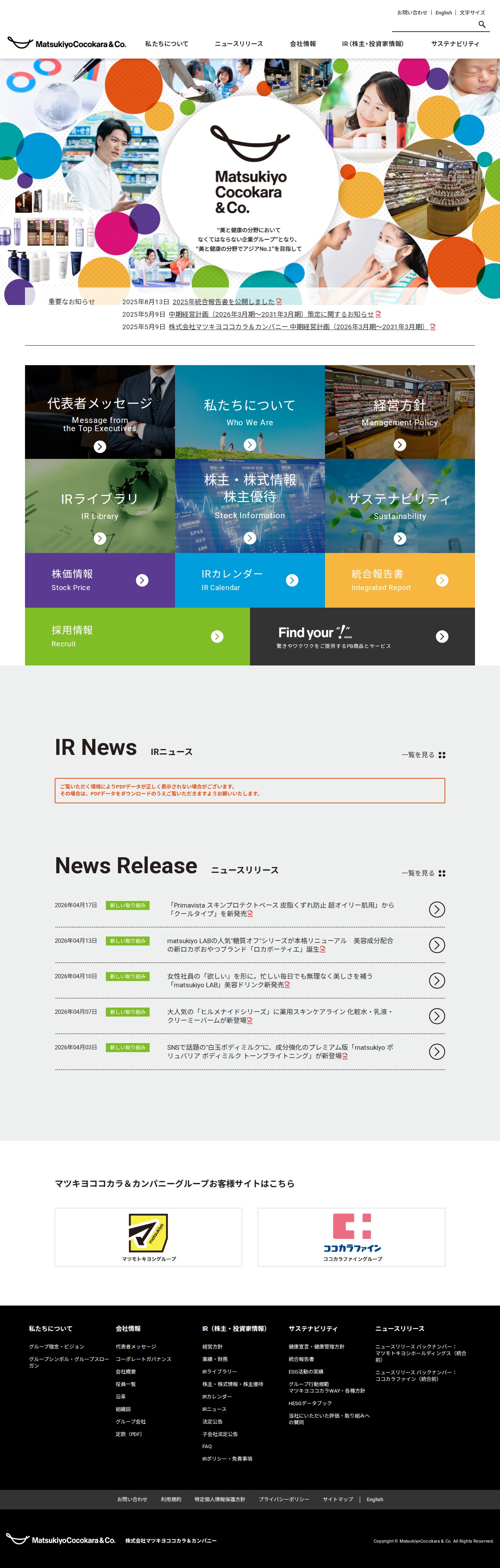Image resolution: width=500 pixels, height=1568 pixels.
Task: Open circle arrow for 2026年04月07日 news
Action: (x=437, y=1016)
